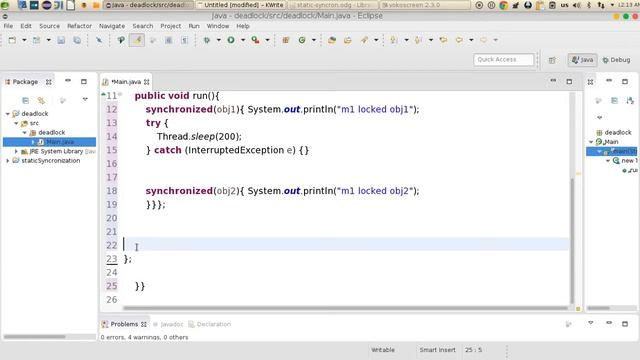Open the Refactor menu
Screen dimensions: 640x360
pos(80,26)
